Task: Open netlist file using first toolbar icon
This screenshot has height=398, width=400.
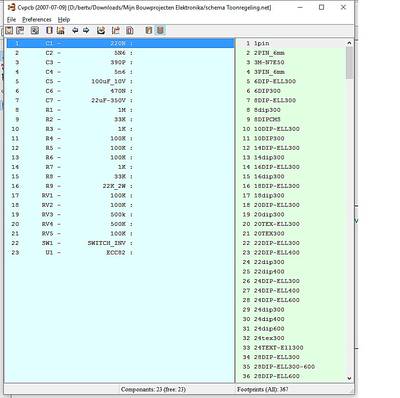Action: 9,31
